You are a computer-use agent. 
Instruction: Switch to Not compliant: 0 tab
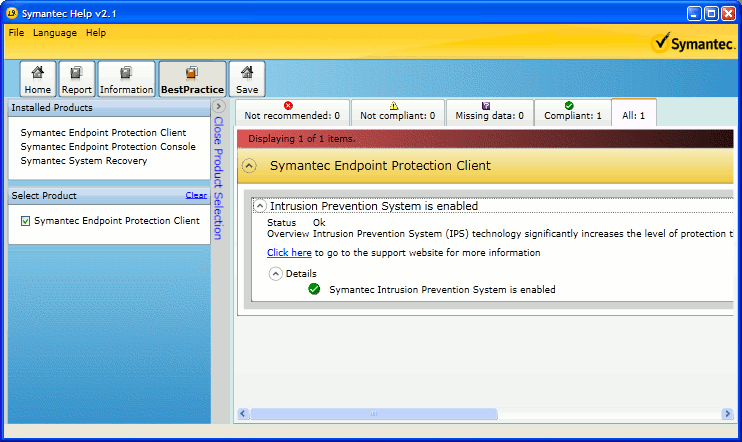(x=398, y=113)
